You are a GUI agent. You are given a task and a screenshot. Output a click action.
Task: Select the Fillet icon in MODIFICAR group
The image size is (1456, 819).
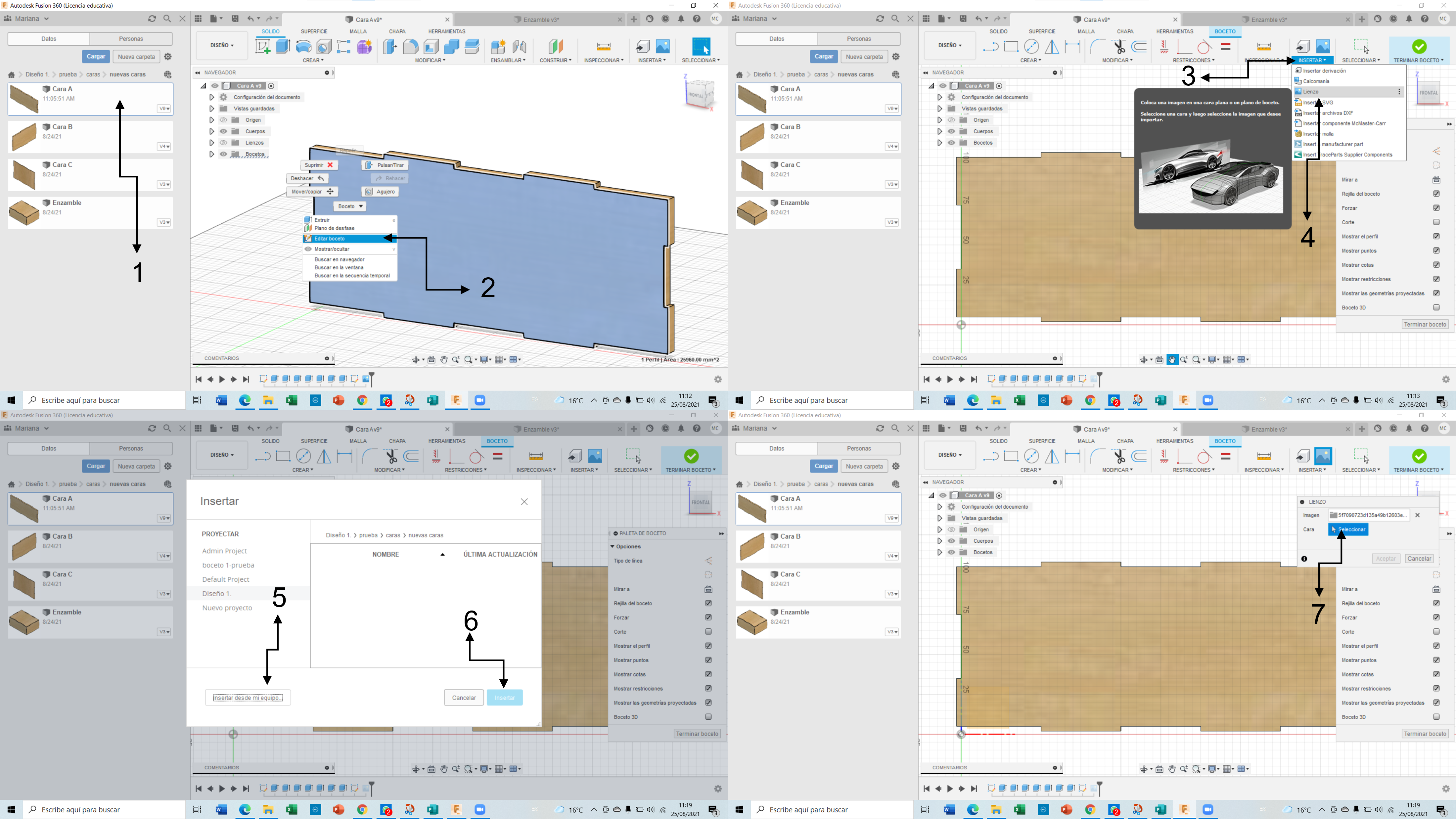pos(411,46)
